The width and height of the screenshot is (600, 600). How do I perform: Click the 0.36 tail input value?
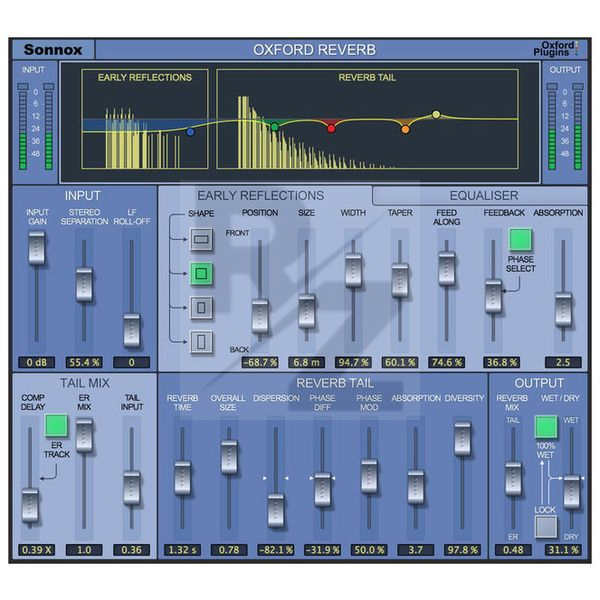[x=132, y=550]
